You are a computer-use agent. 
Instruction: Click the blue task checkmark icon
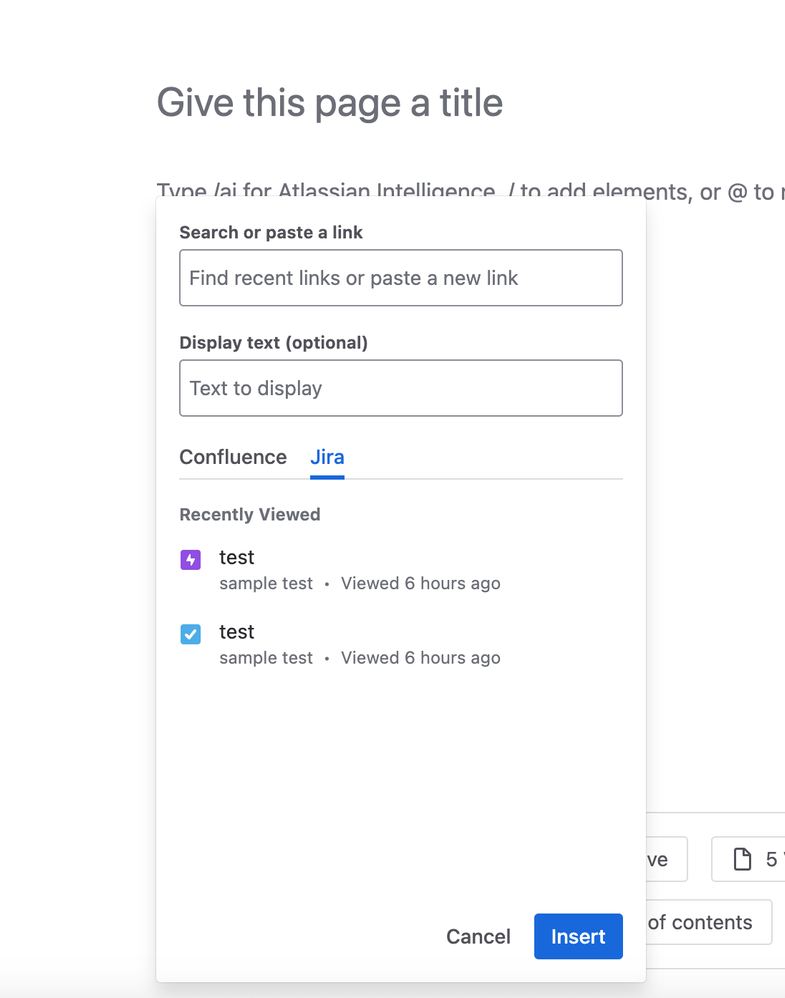(x=190, y=634)
